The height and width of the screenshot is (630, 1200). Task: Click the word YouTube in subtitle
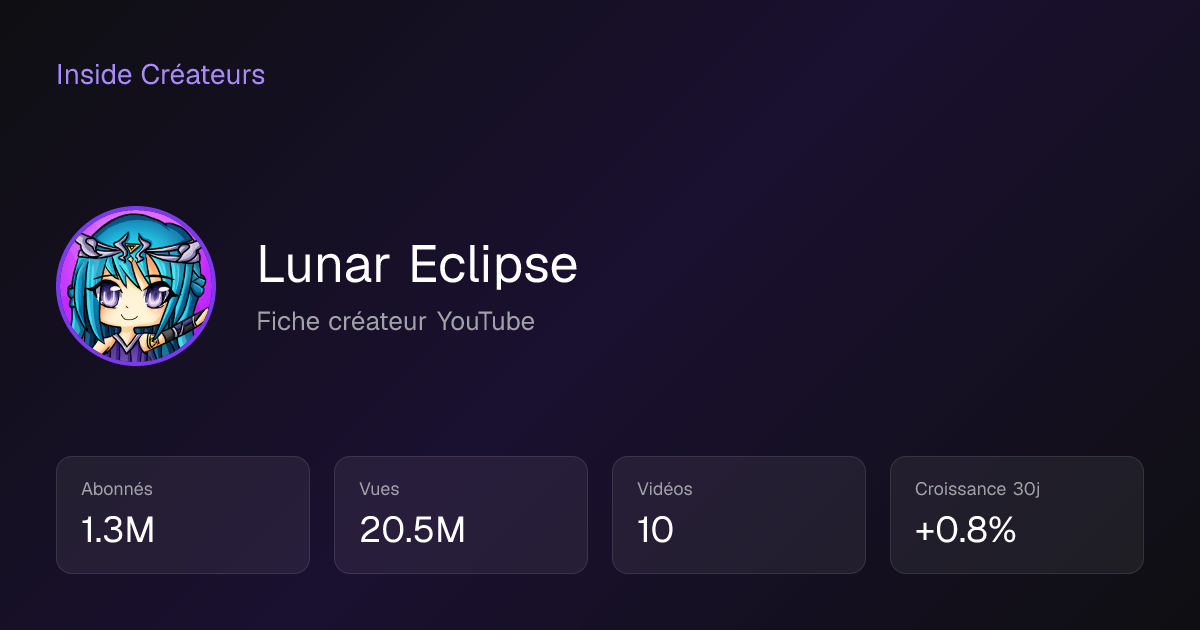tap(486, 322)
